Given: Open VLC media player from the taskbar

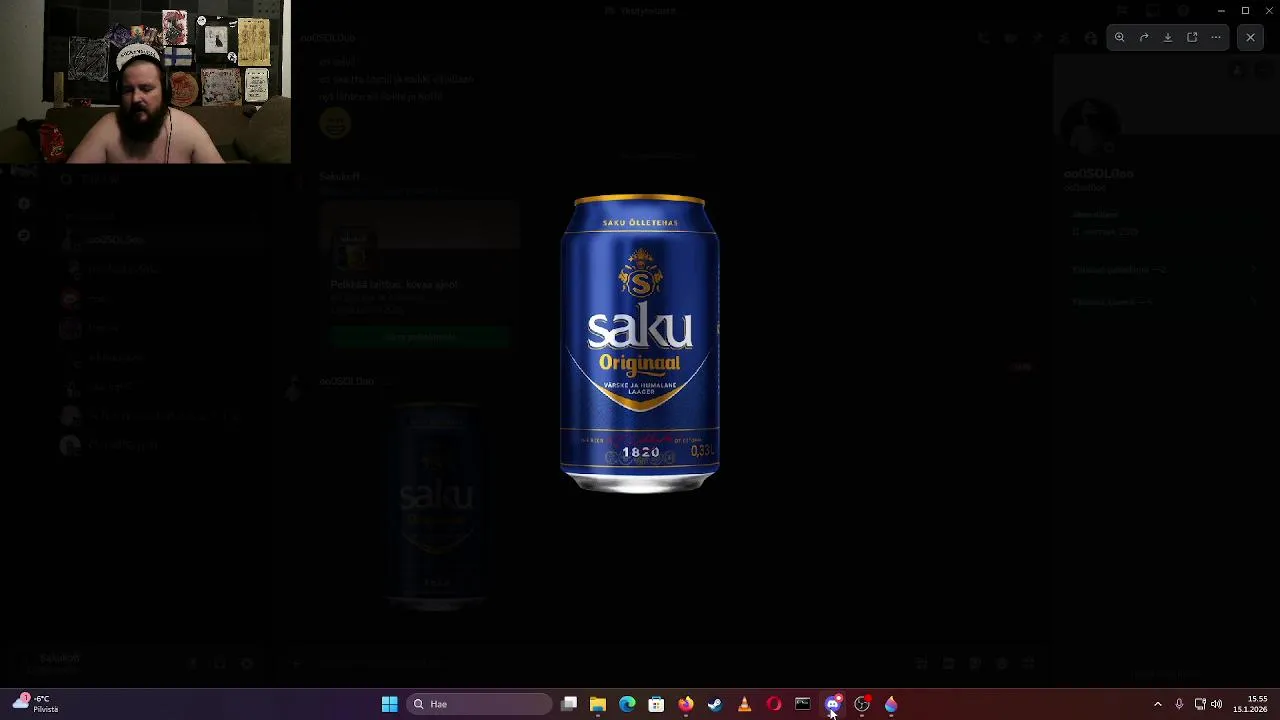Looking at the screenshot, I should (744, 704).
